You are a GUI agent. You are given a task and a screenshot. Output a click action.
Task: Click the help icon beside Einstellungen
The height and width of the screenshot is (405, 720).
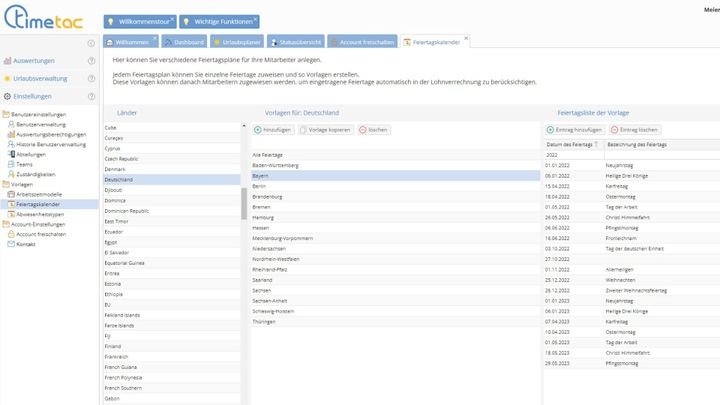click(x=92, y=96)
